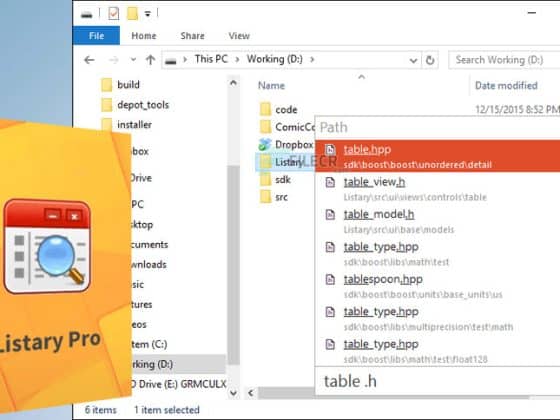
Task: Select the Dropbox folder icon
Action: point(265,144)
